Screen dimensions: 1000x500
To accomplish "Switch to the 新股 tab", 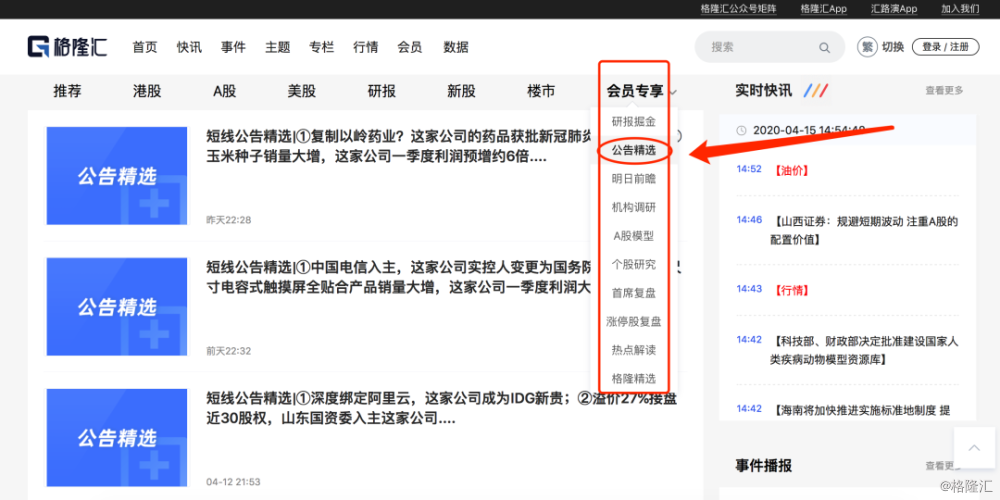I will pyautogui.click(x=461, y=91).
